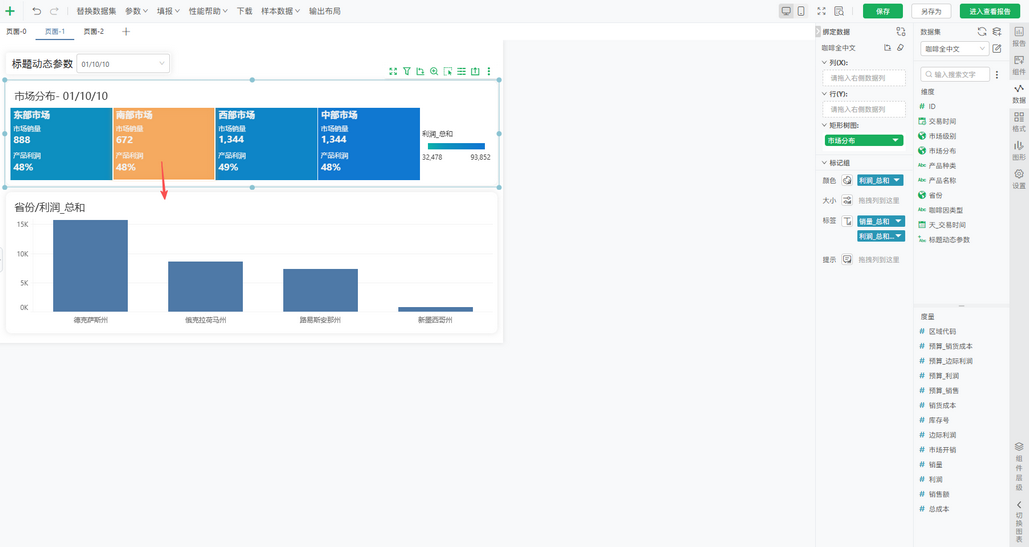The height and width of the screenshot is (547, 1029).
Task: Toggle fullscreen view icon in top bar
Action: (x=821, y=11)
